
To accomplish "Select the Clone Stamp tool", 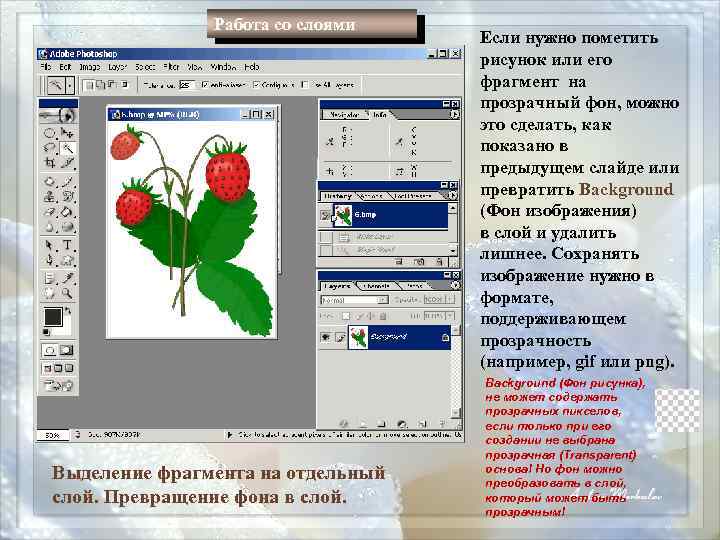I will point(49,197).
